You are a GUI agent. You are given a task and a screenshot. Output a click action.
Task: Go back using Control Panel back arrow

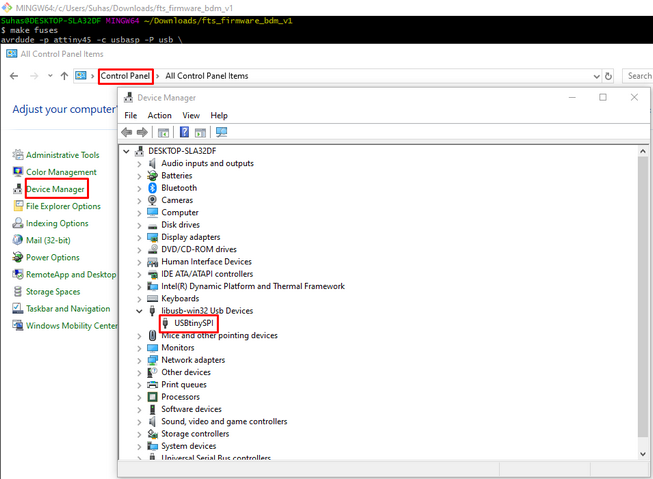pyautogui.click(x=14, y=76)
